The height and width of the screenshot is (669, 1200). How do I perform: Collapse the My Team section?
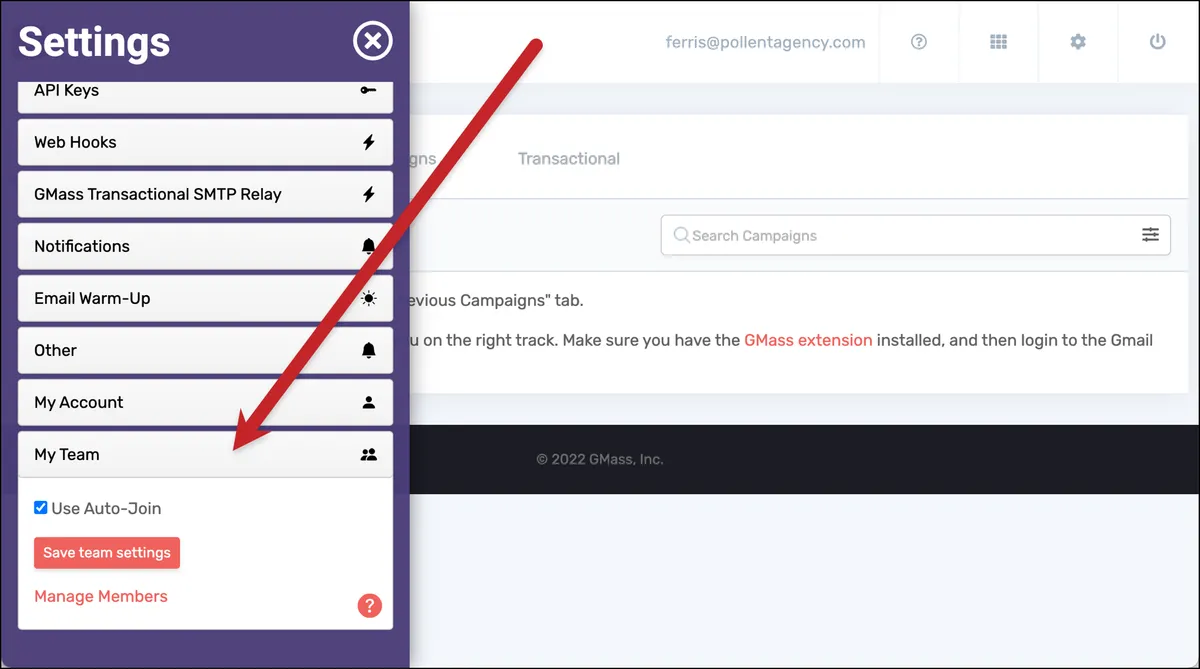click(205, 454)
